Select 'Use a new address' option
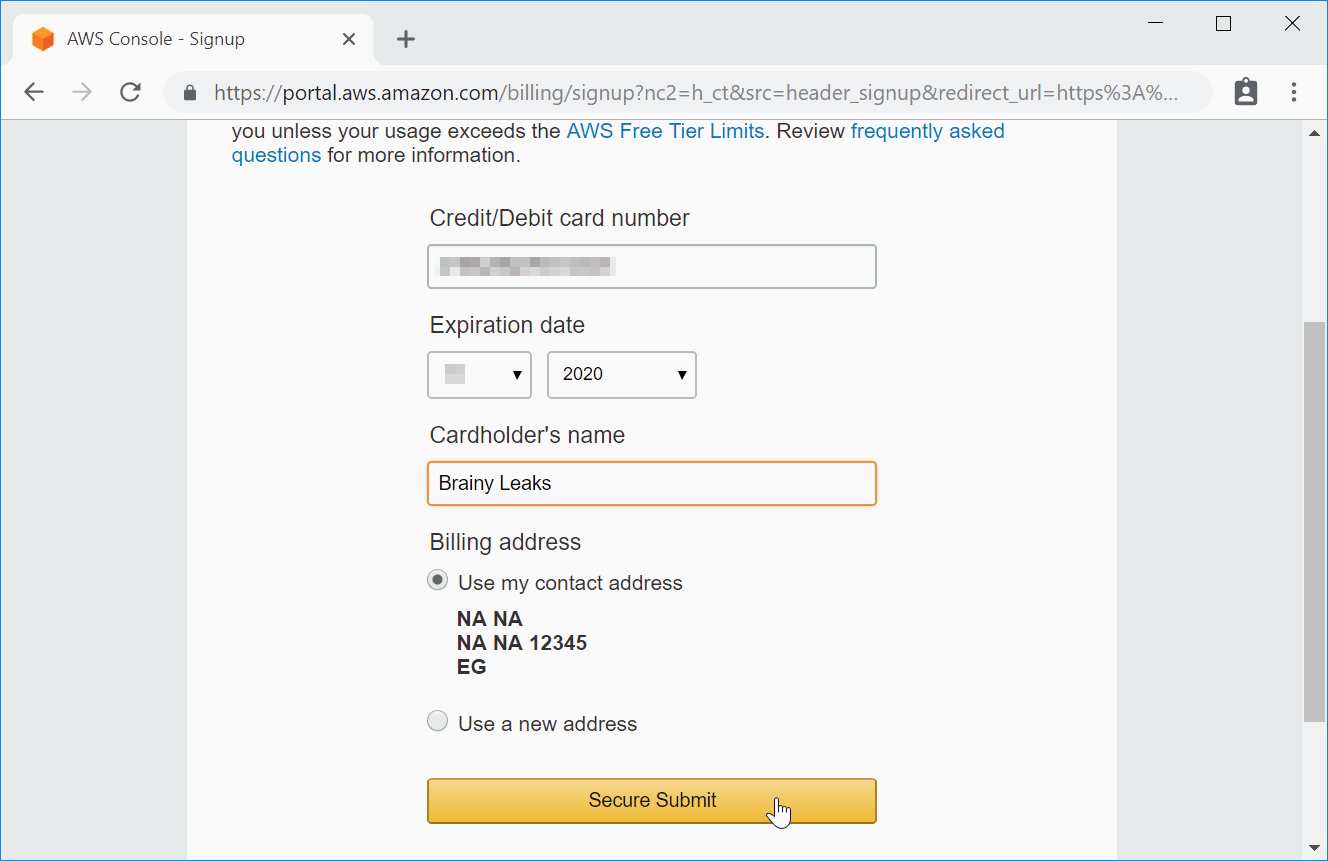 (x=438, y=721)
